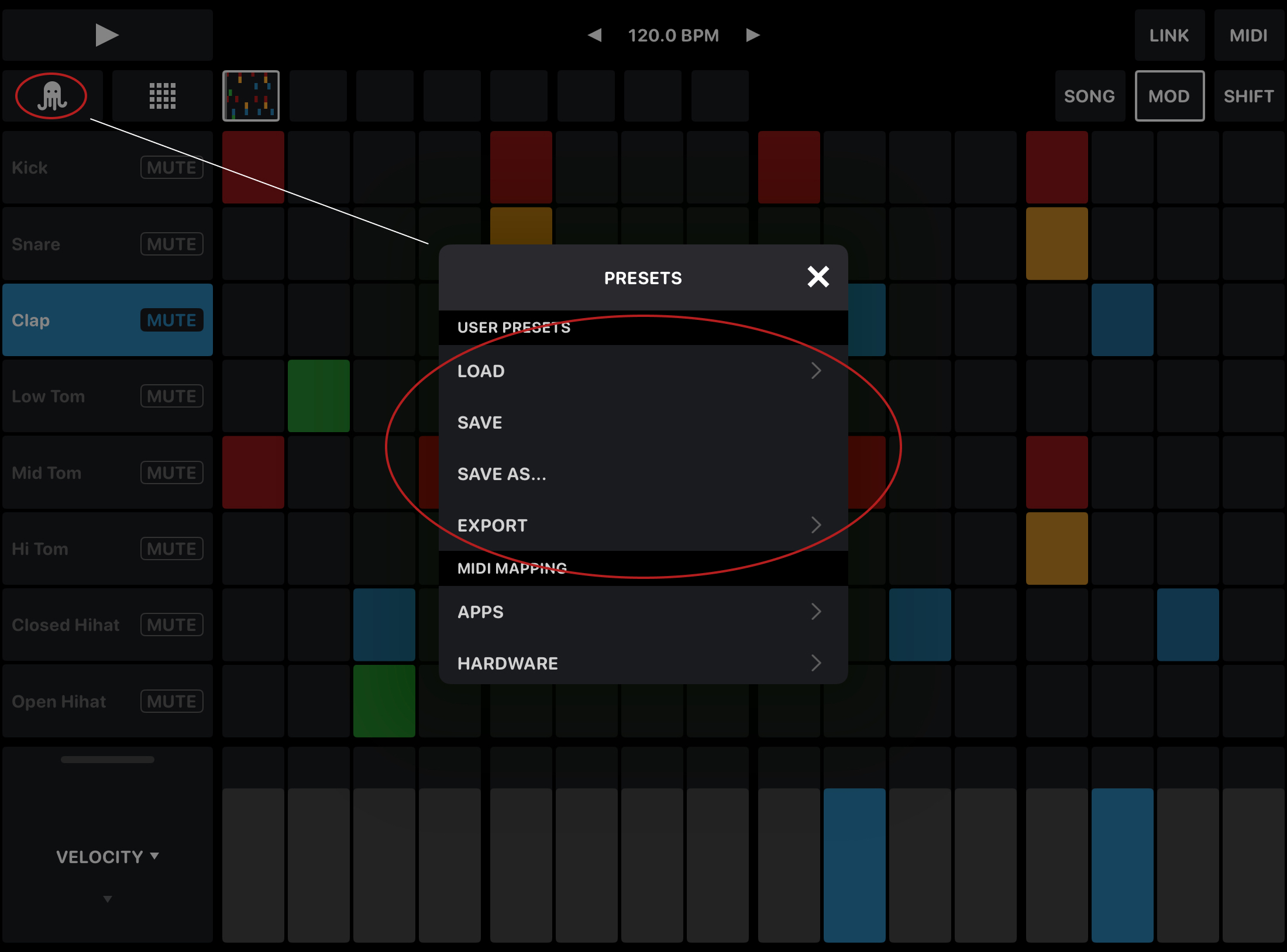Choose SAVE AS in the Presets menu

pyautogui.click(x=502, y=474)
